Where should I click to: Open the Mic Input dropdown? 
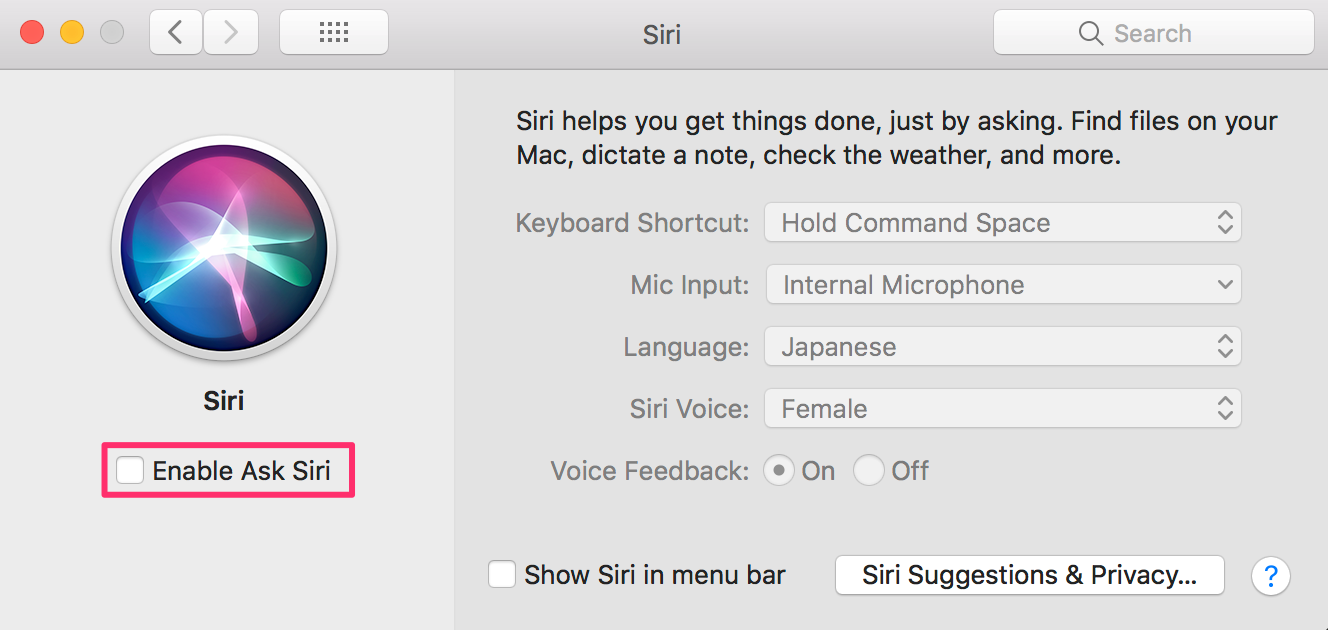(1003, 284)
